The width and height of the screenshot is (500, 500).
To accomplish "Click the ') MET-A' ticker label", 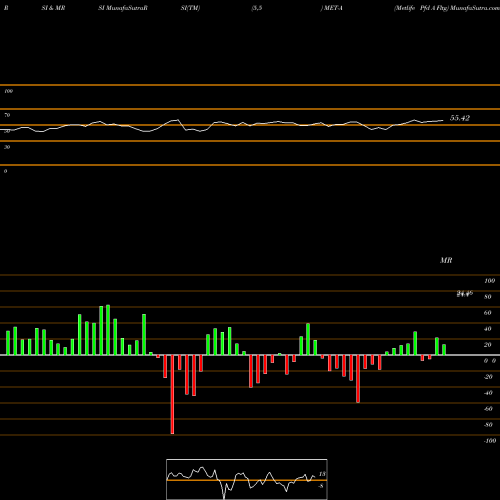I will pos(331,8).
